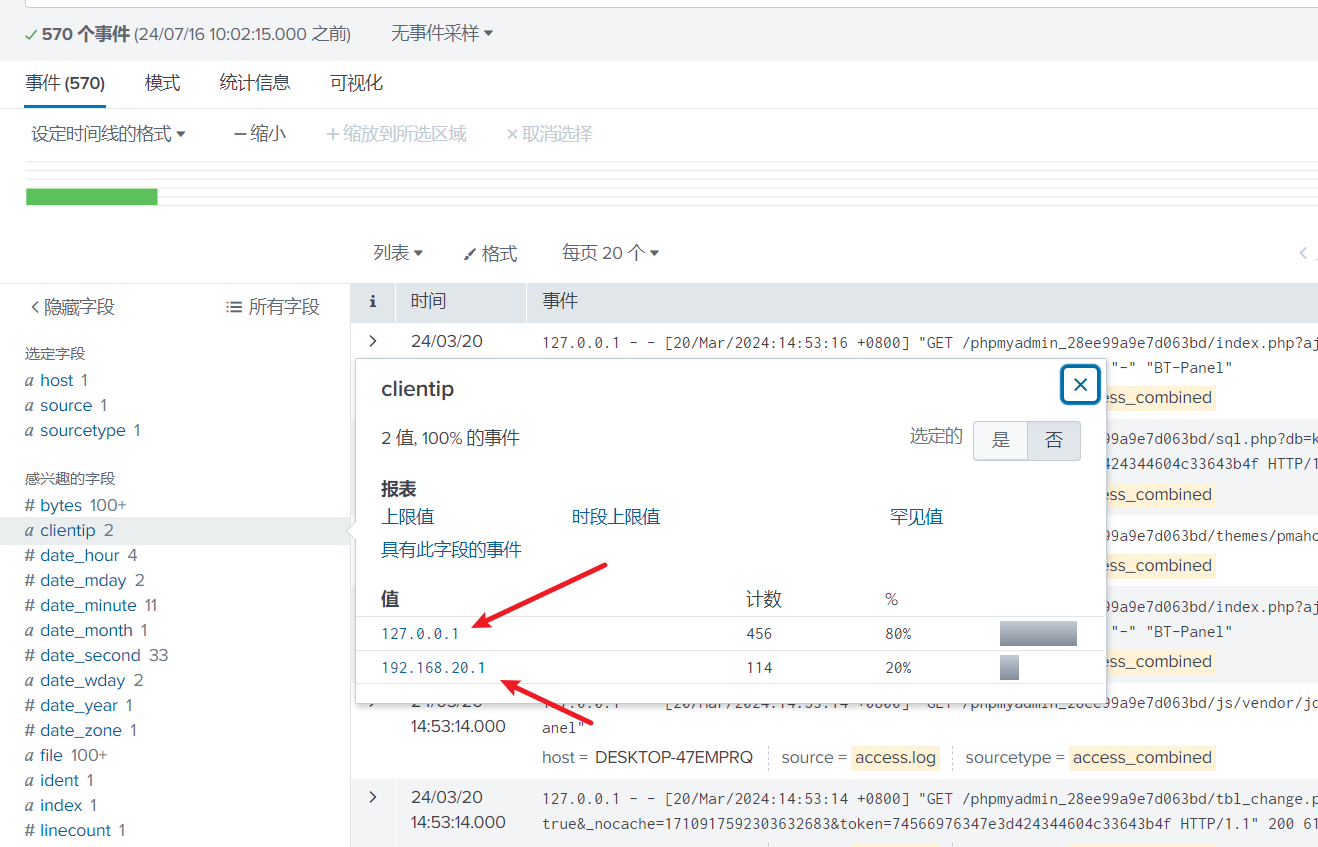Close the clientip field popup

[x=1080, y=384]
